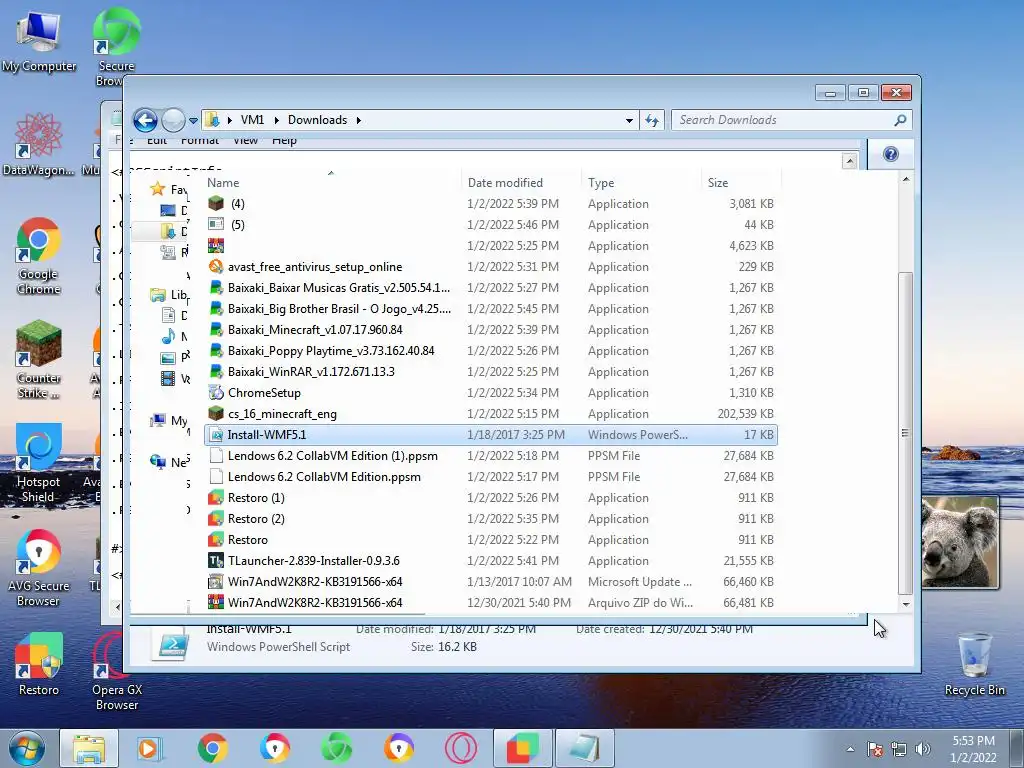The image size is (1024, 768).
Task: Click the Windows Start orb
Action: tap(27, 748)
